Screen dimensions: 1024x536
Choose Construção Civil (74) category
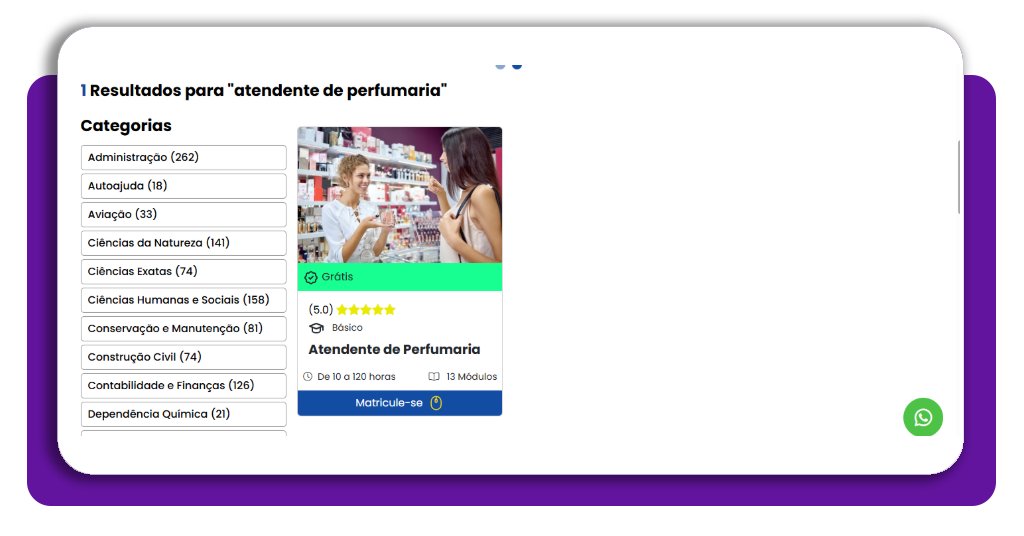[184, 357]
